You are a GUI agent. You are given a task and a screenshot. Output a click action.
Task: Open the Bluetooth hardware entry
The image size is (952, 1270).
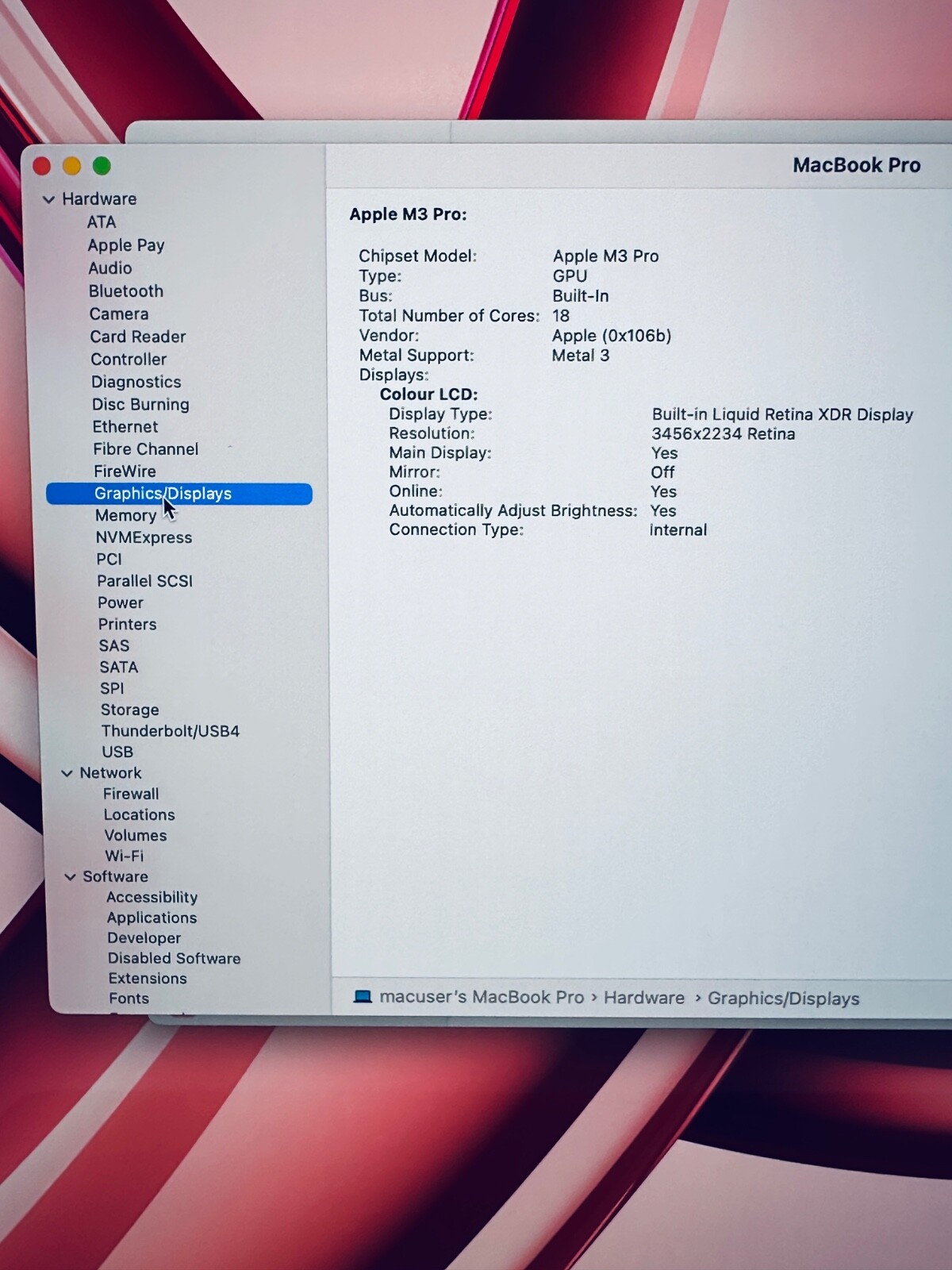(x=126, y=291)
